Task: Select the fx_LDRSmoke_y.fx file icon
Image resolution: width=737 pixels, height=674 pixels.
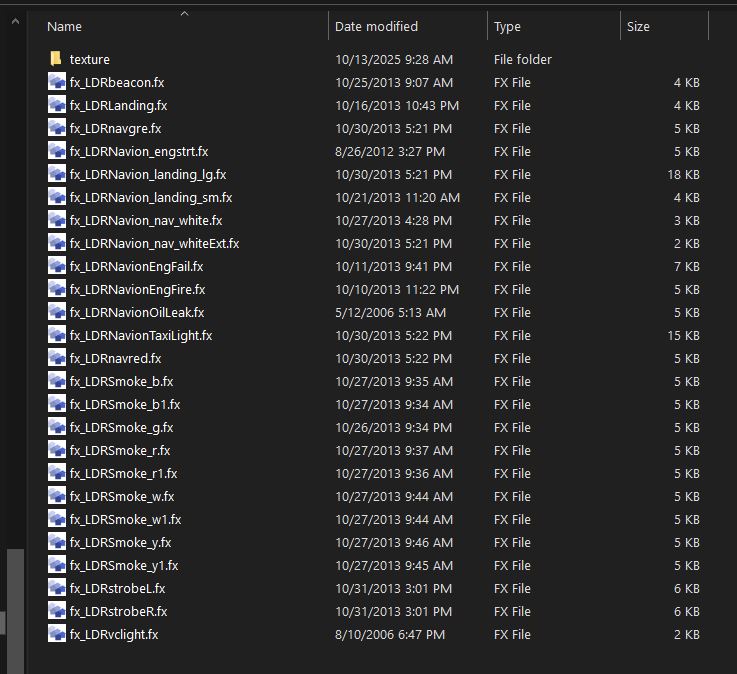Action: (57, 542)
